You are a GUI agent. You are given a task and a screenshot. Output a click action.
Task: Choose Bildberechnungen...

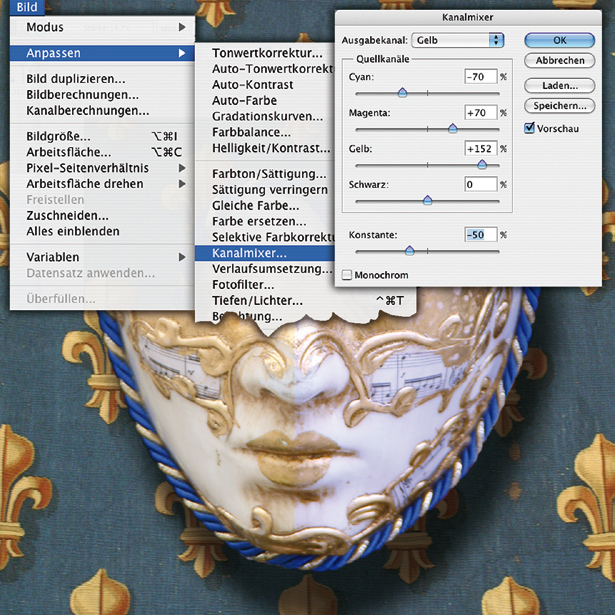(x=82, y=95)
